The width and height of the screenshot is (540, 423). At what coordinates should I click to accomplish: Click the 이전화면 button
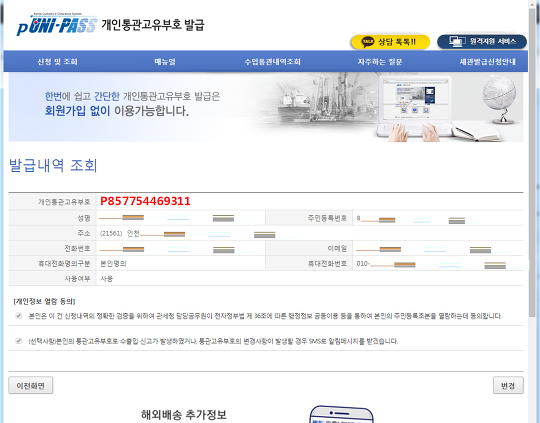point(31,385)
